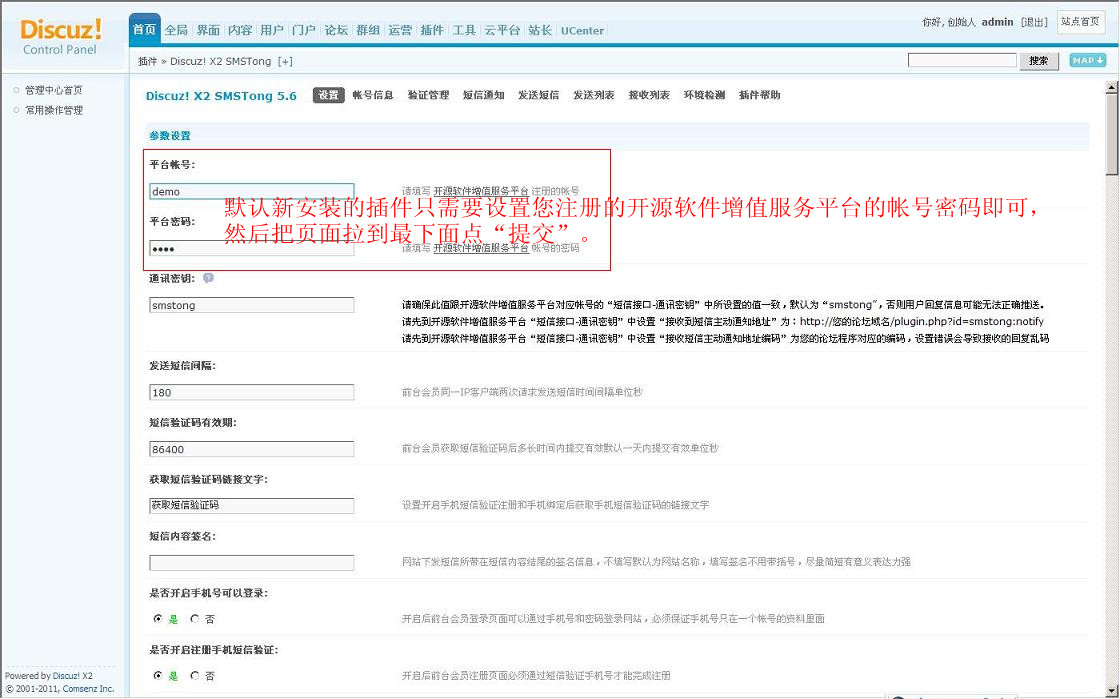Open the 门户 navigation menu
The height and width of the screenshot is (699, 1120).
[304, 30]
